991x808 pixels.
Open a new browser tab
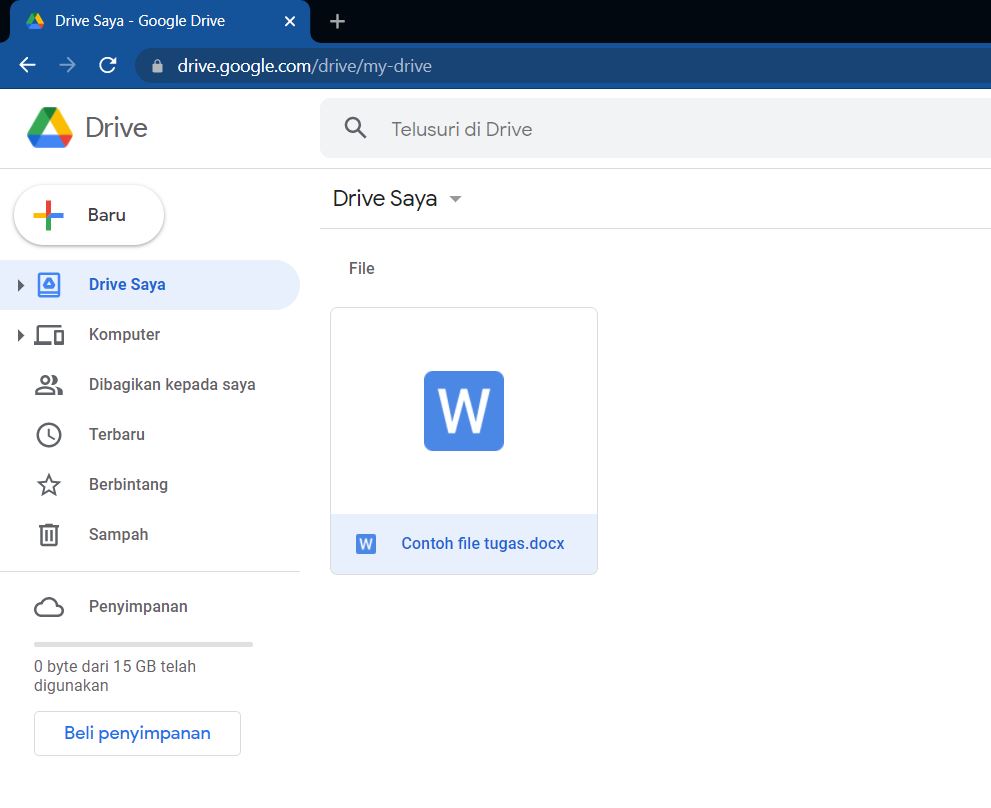tap(337, 21)
